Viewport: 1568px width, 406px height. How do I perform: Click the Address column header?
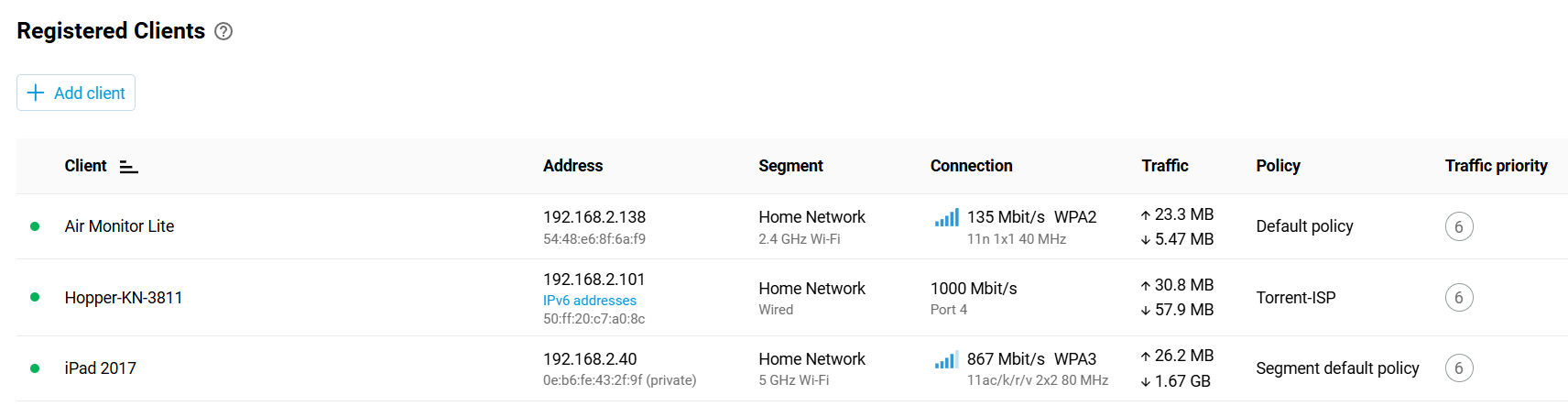click(x=572, y=166)
